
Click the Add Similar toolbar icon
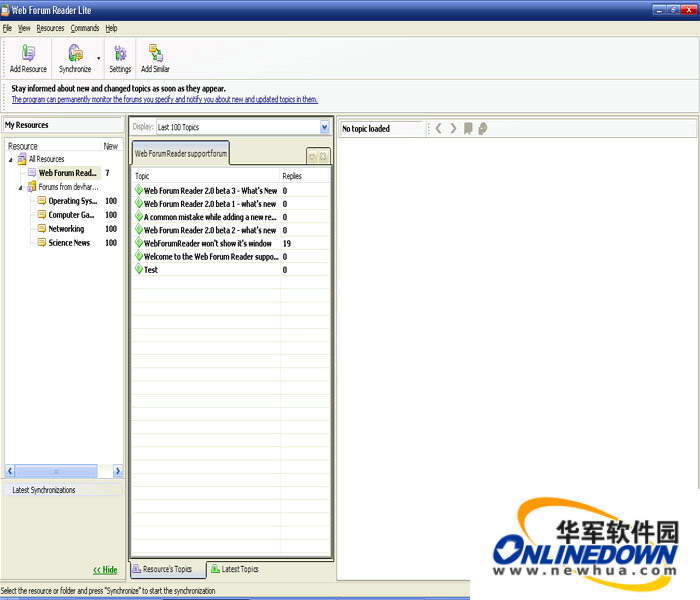(x=155, y=58)
